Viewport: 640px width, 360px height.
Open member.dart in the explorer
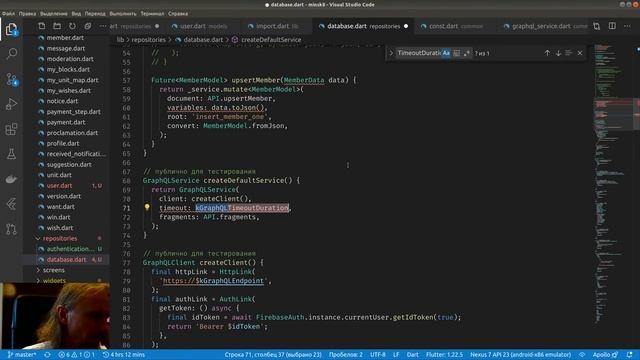(x=65, y=38)
